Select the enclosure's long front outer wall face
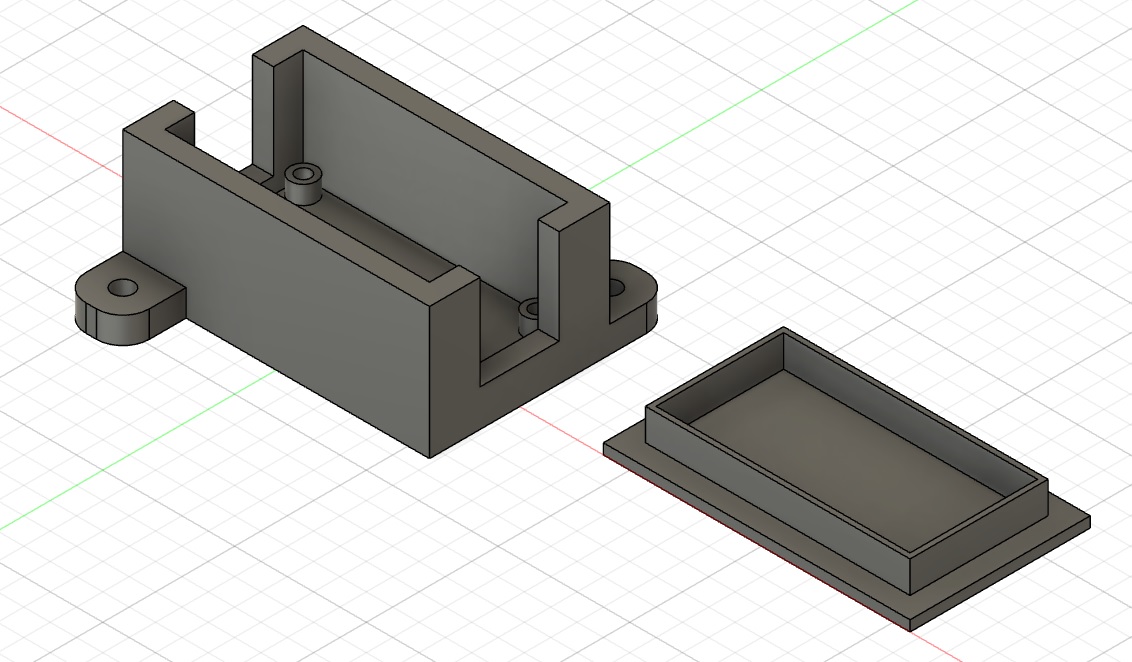1132x662 pixels. click(x=277, y=293)
